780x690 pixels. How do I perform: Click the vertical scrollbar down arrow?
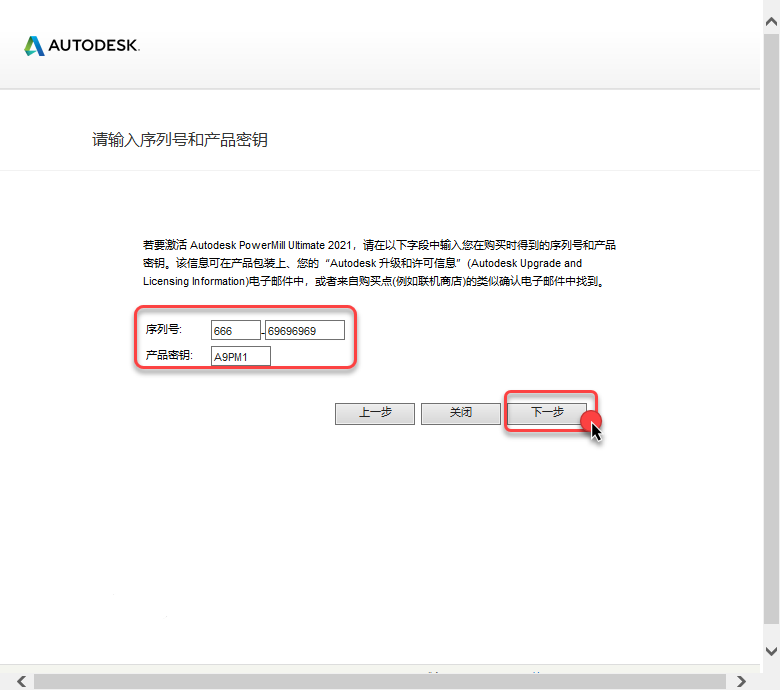pyautogui.click(x=772, y=651)
